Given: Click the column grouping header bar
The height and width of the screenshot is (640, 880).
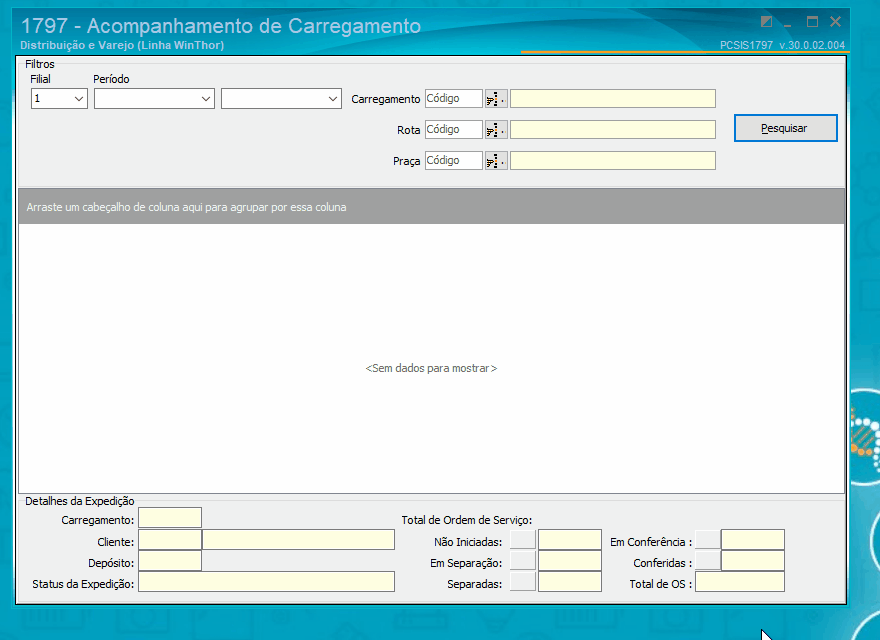Looking at the screenshot, I should (x=431, y=207).
